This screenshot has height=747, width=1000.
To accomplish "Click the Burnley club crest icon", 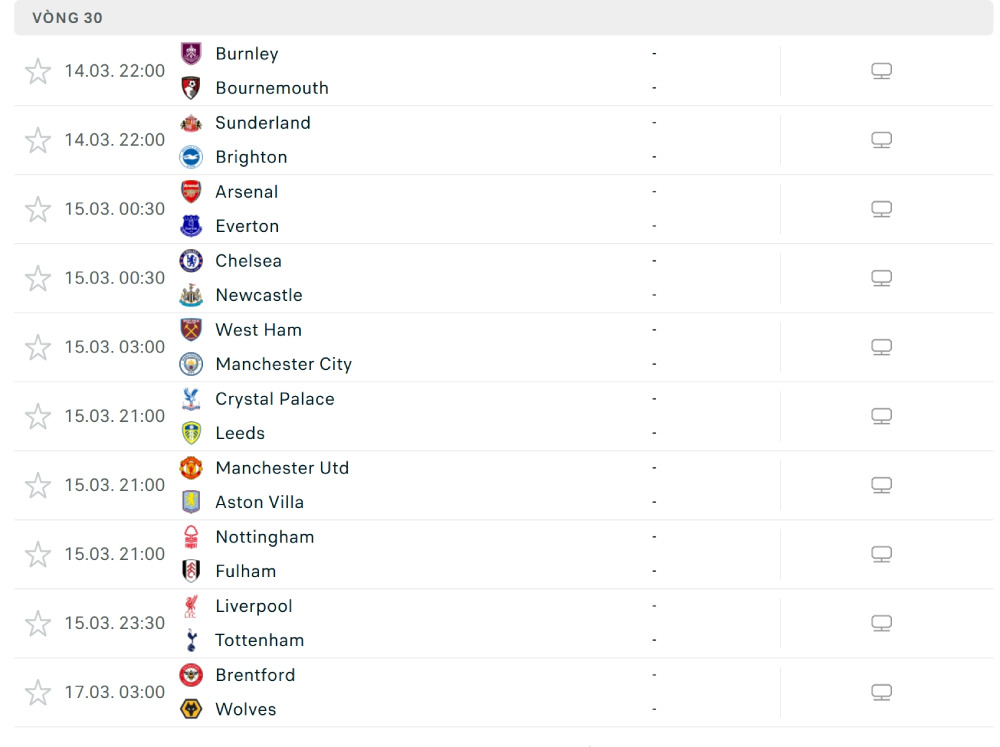I will [190, 54].
